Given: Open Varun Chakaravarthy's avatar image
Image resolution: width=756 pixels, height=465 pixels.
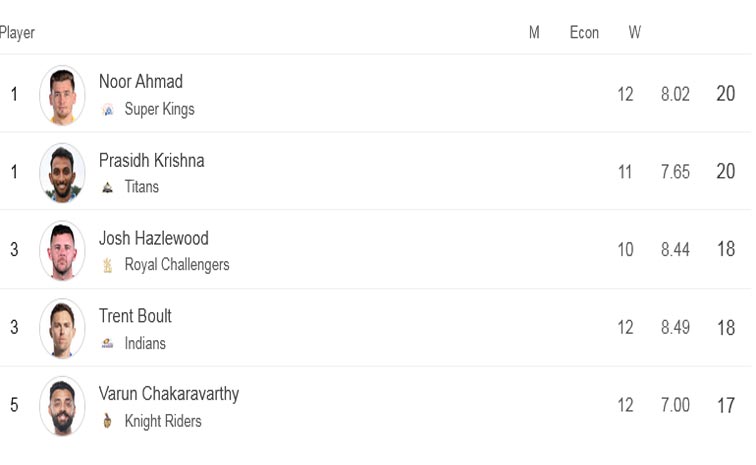Looking at the screenshot, I should pos(62,406).
